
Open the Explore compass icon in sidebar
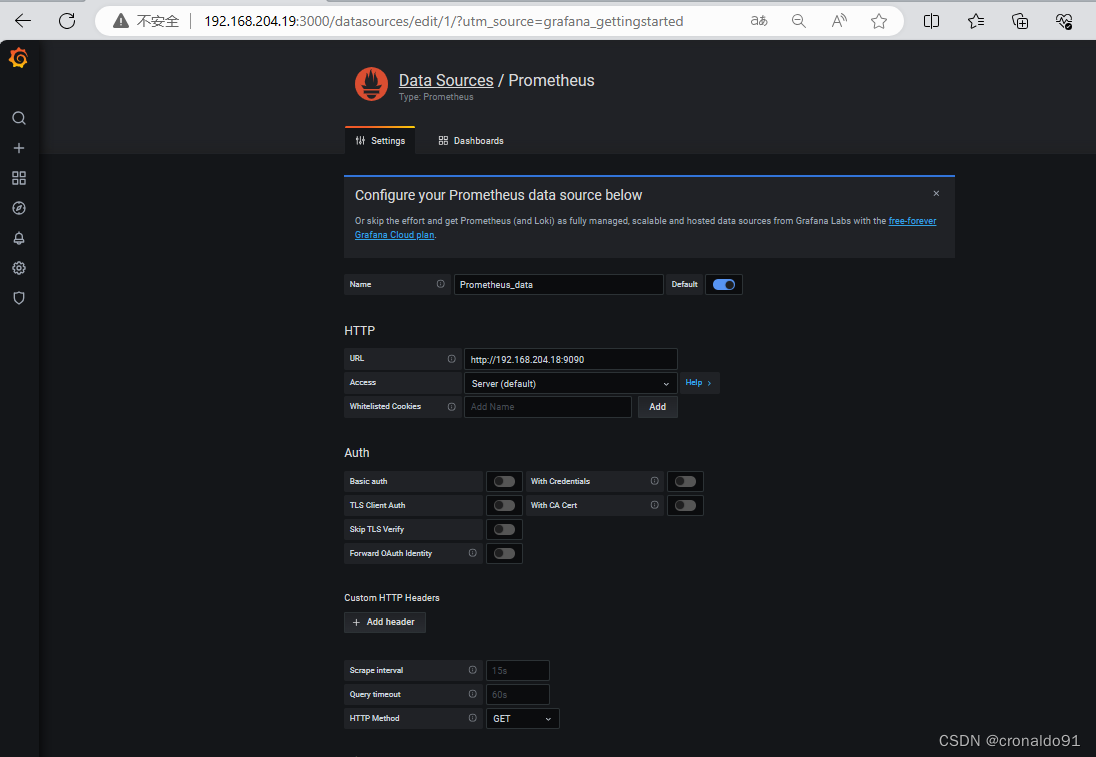(19, 208)
